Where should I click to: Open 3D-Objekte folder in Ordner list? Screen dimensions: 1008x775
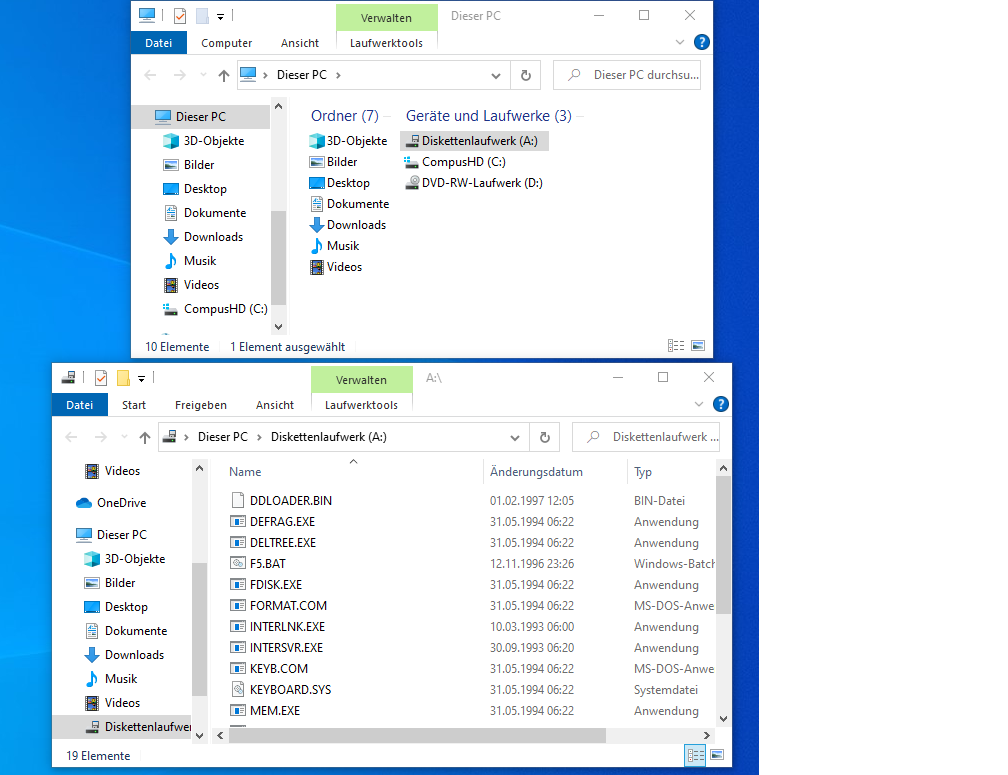[x=348, y=141]
